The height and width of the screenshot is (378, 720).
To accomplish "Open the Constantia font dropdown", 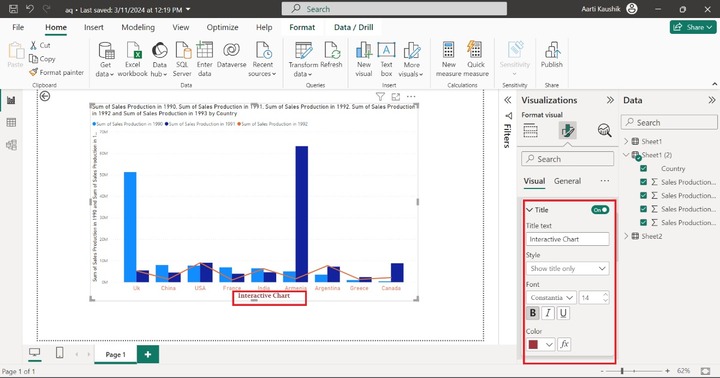I will pos(551,298).
